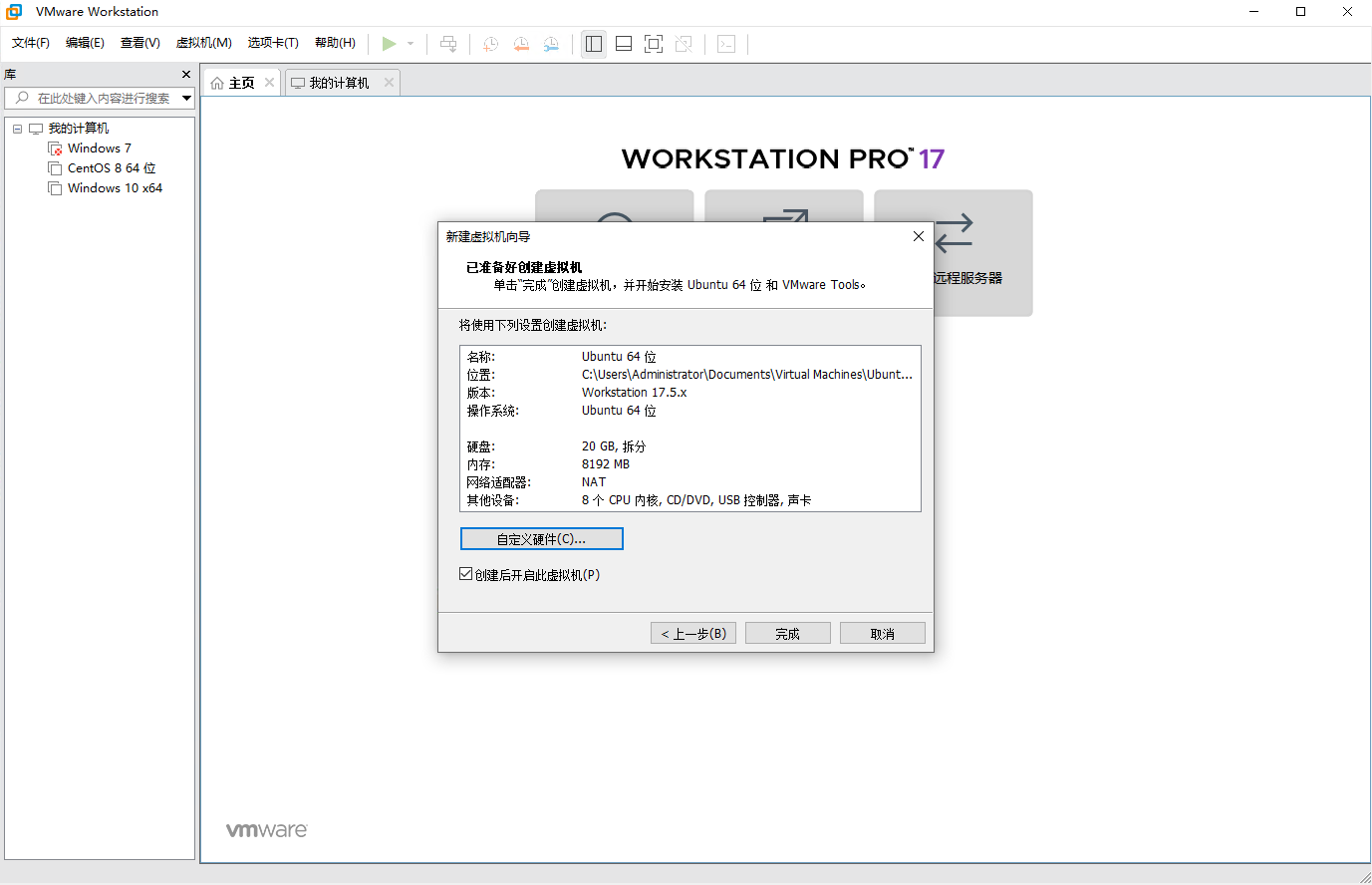Screen dimensions: 1372x885
Task: Click 完成 to finish the wizard
Action: click(787, 634)
